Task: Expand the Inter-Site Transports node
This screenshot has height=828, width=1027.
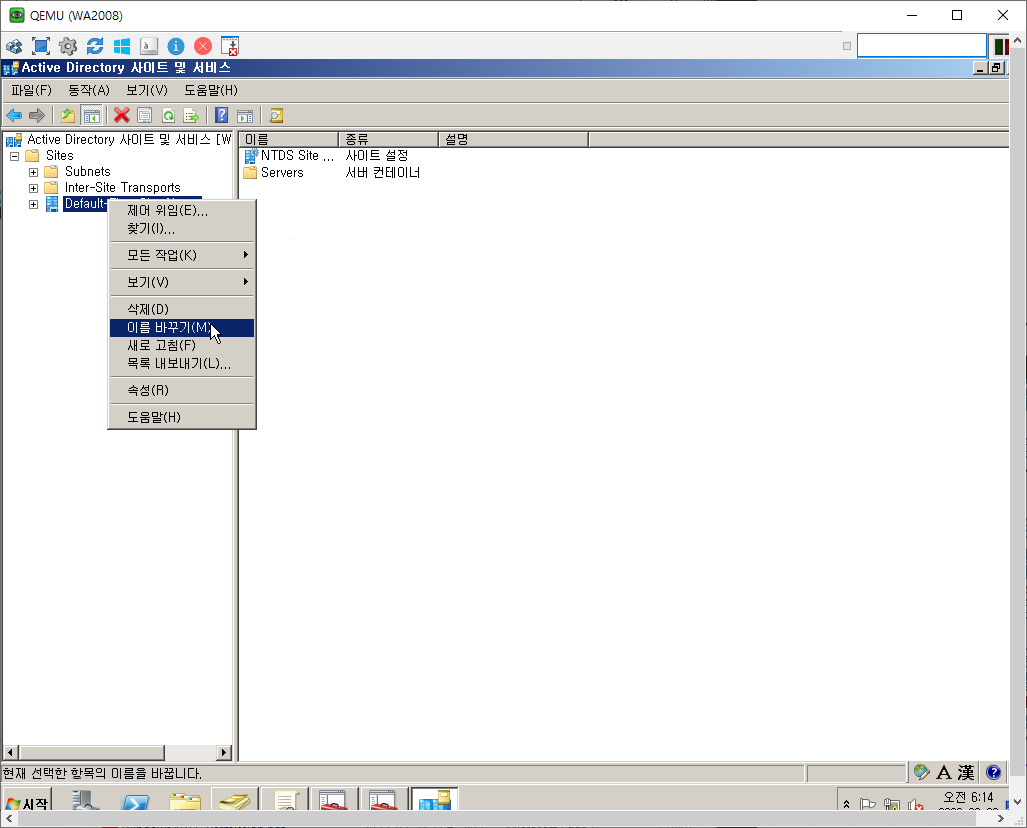Action: point(33,189)
